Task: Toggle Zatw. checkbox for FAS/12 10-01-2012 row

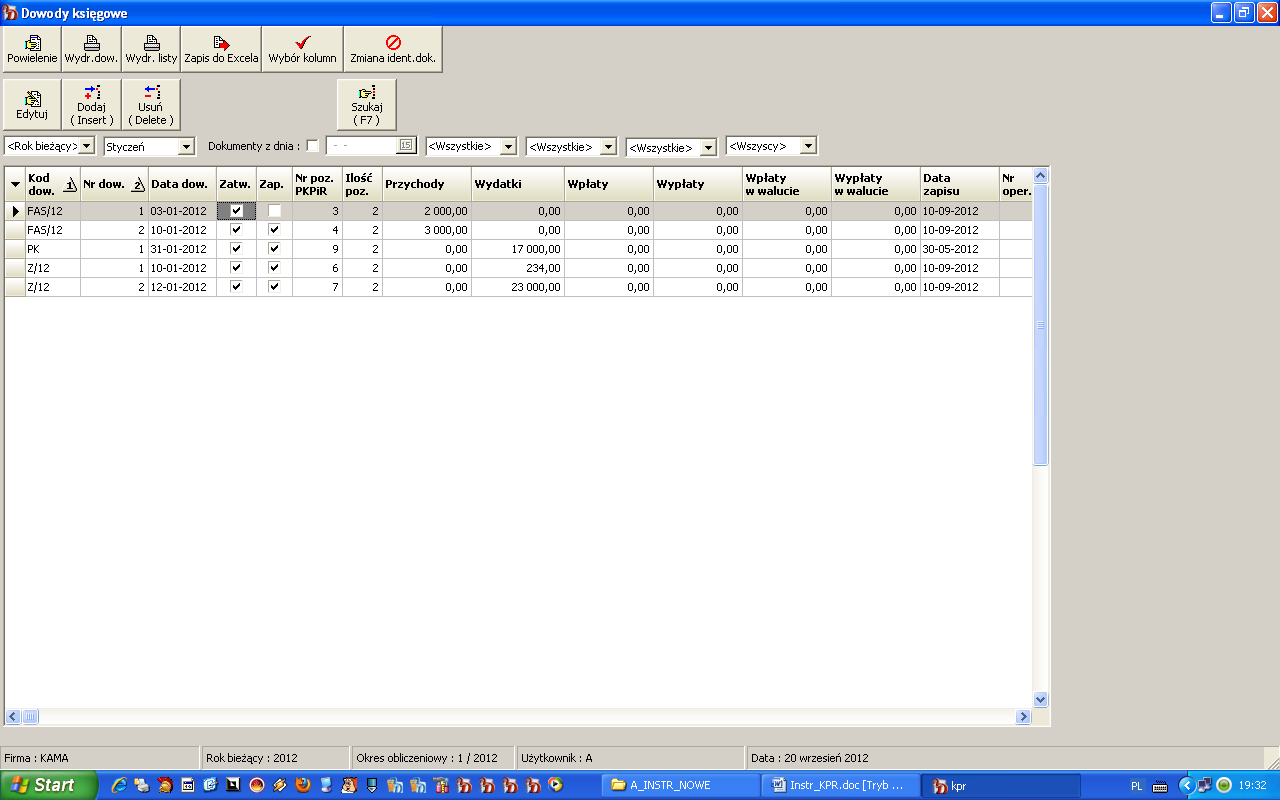Action: pyautogui.click(x=236, y=230)
